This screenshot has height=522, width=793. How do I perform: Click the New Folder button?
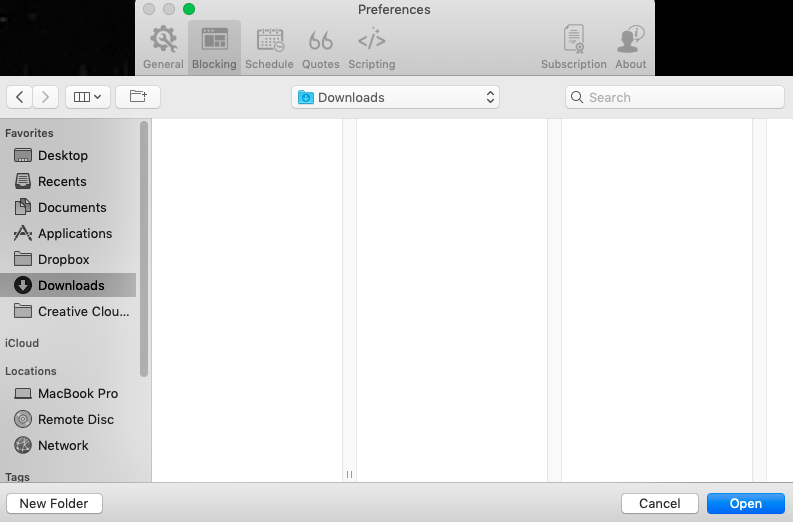(54, 503)
